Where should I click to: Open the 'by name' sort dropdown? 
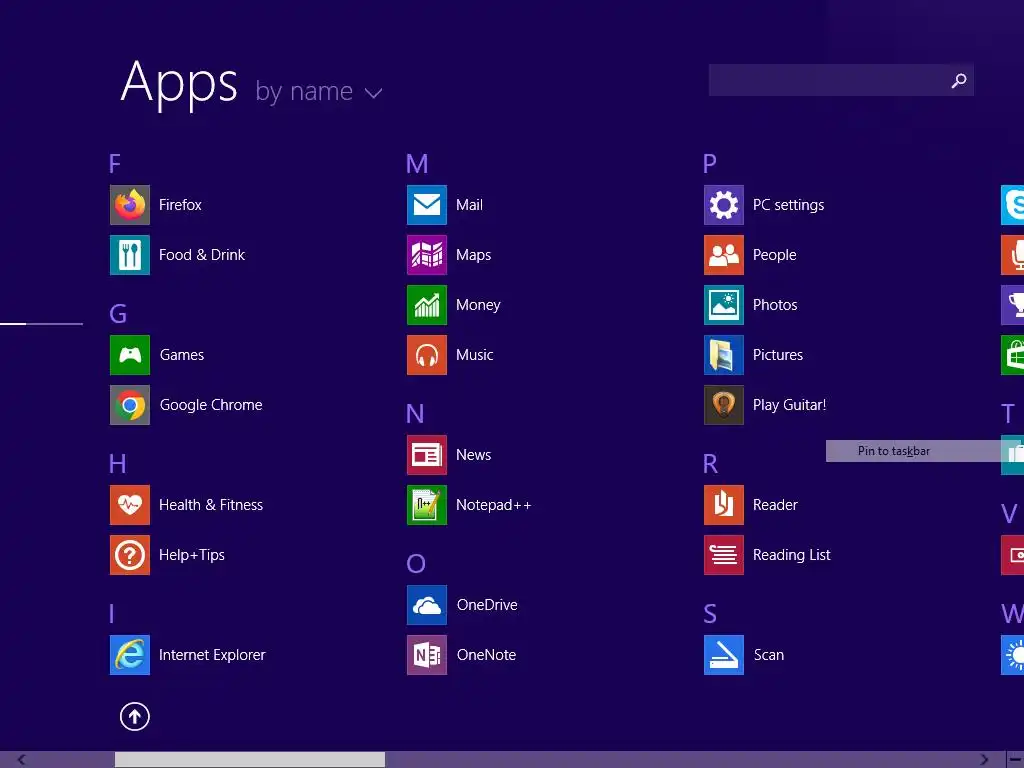(318, 92)
